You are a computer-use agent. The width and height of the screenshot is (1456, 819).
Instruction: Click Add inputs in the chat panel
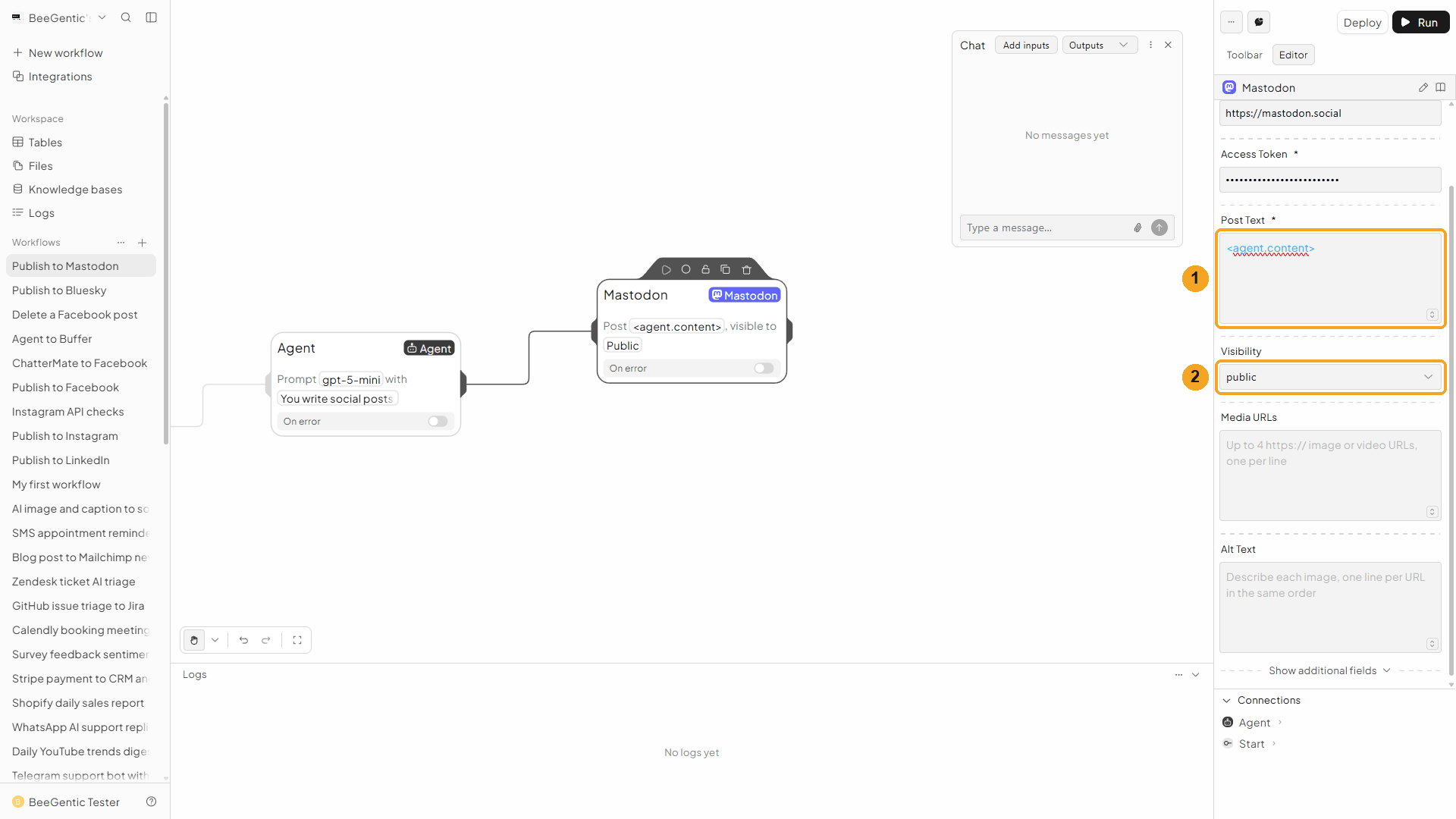pyautogui.click(x=1026, y=45)
